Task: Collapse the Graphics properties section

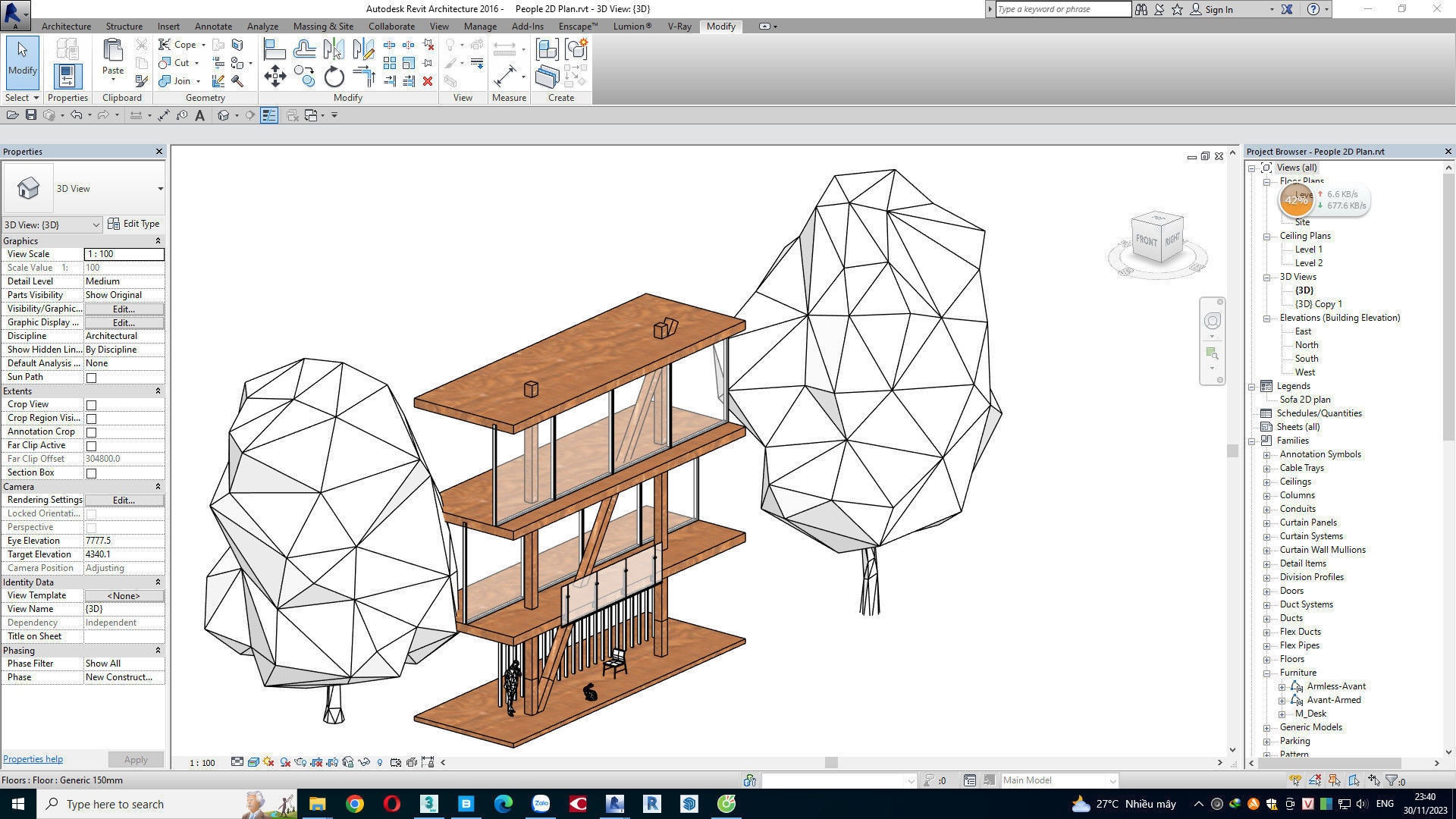Action: tap(158, 240)
